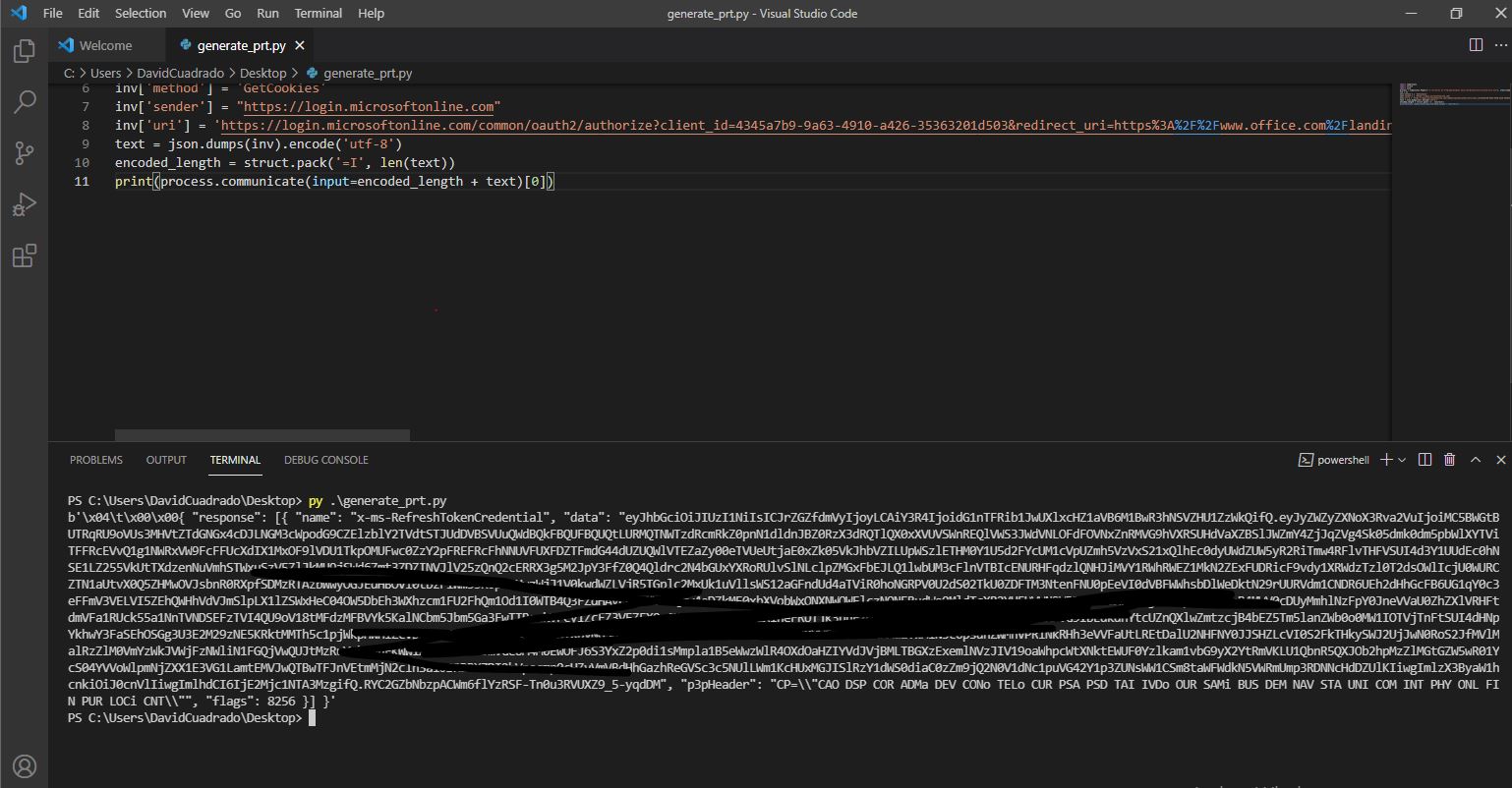This screenshot has width=1512, height=788.
Task: Follow the oauth2 authorize URI link
Action: coord(806,126)
